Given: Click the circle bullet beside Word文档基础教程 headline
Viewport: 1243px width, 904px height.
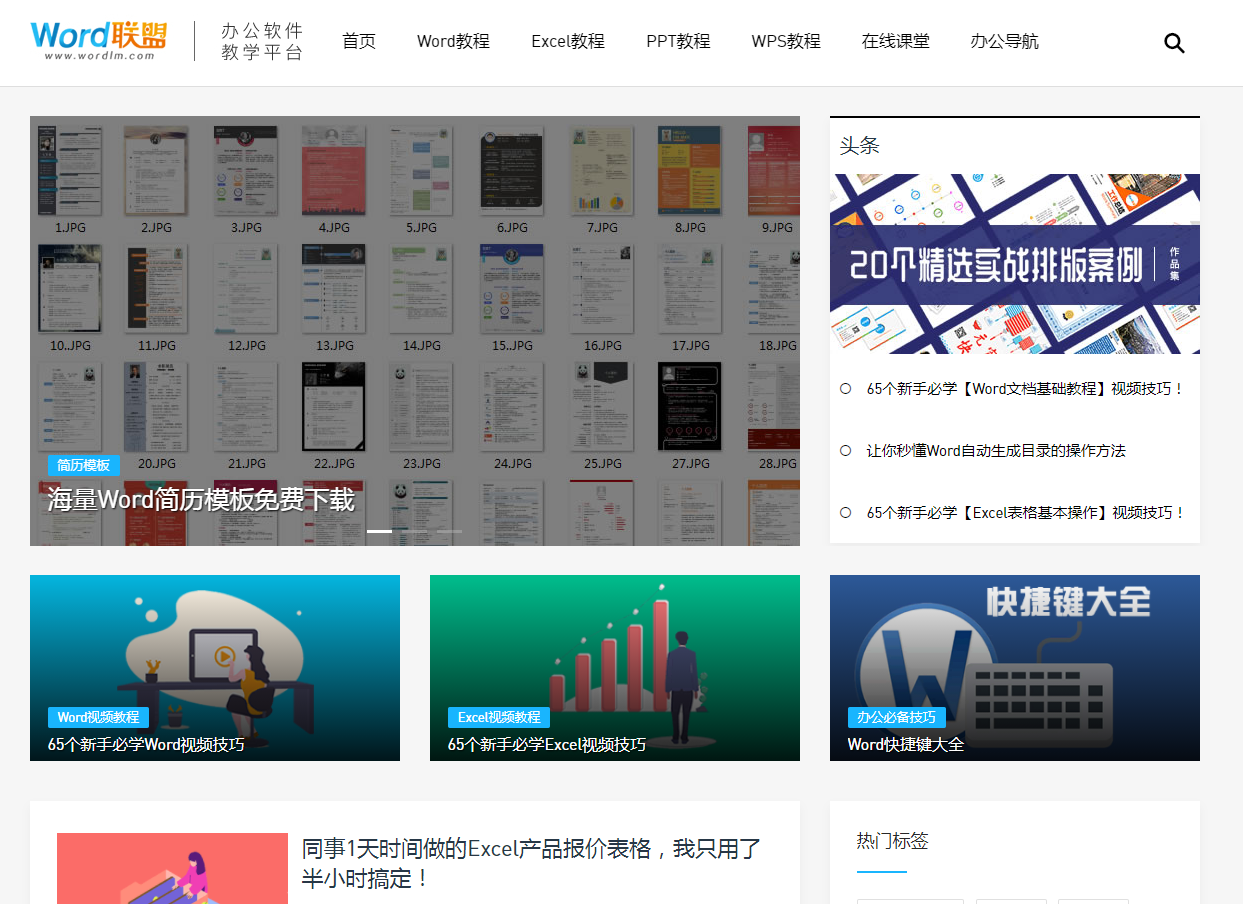Looking at the screenshot, I should click(x=846, y=388).
